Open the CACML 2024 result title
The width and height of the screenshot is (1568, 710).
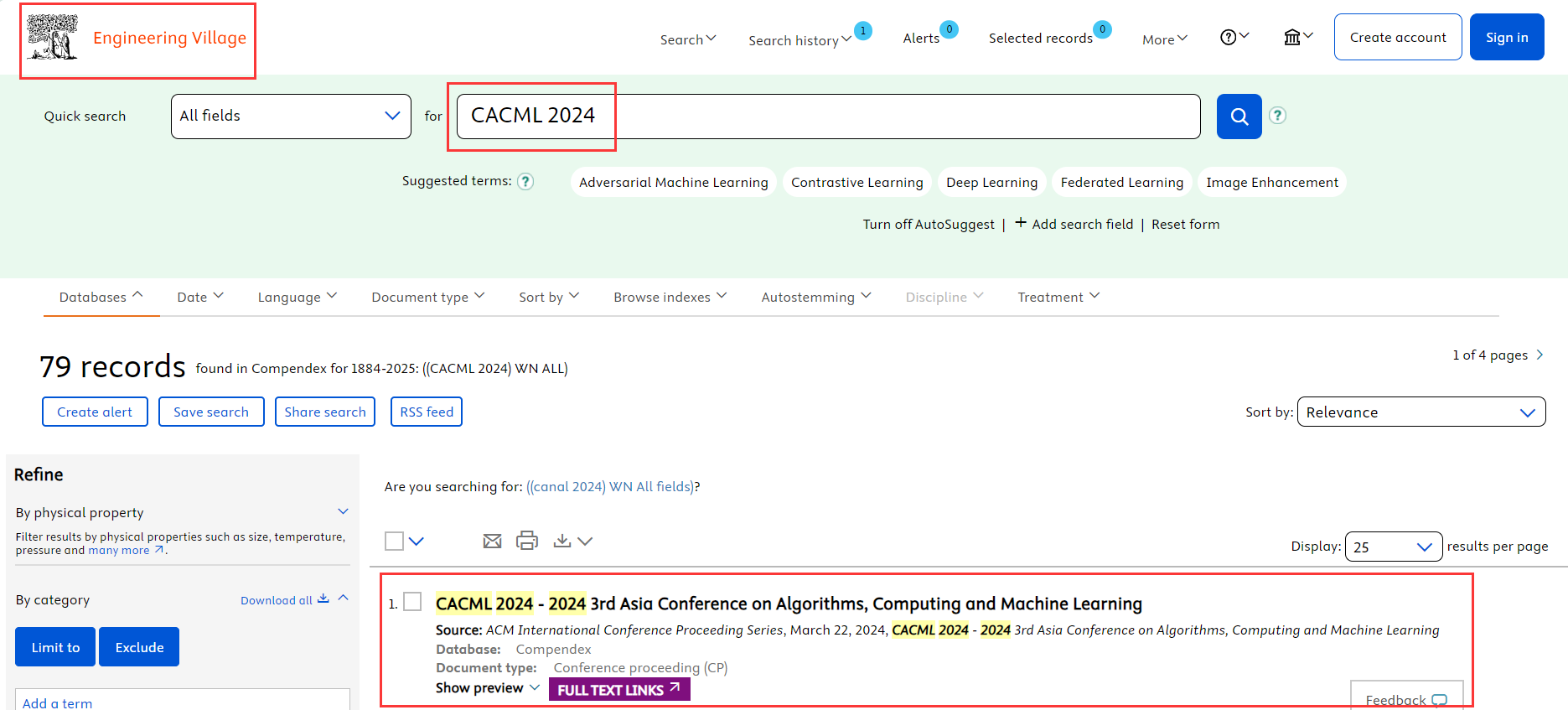[789, 604]
